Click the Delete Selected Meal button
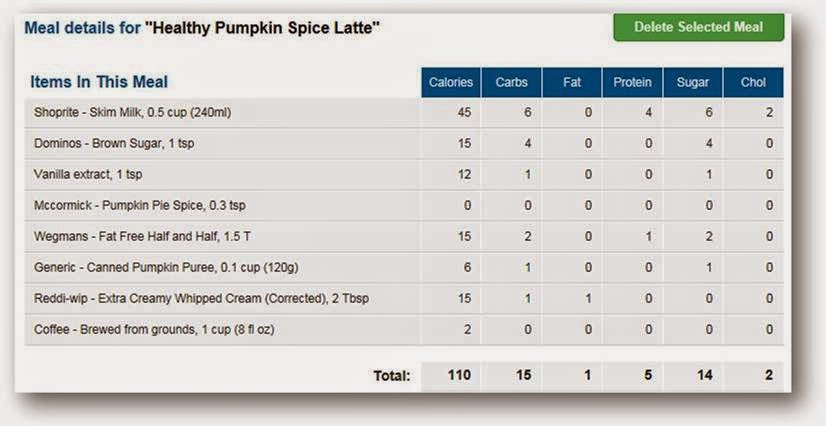826x426 pixels. pos(698,27)
